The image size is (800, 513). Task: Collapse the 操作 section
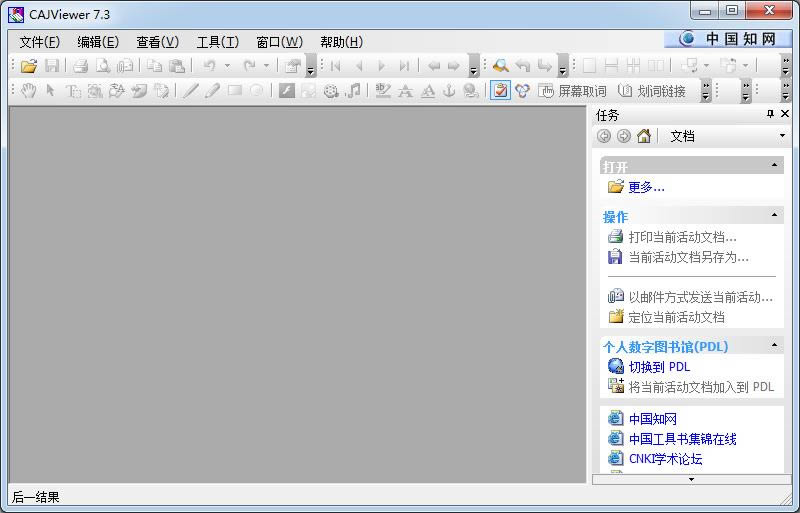point(774,215)
